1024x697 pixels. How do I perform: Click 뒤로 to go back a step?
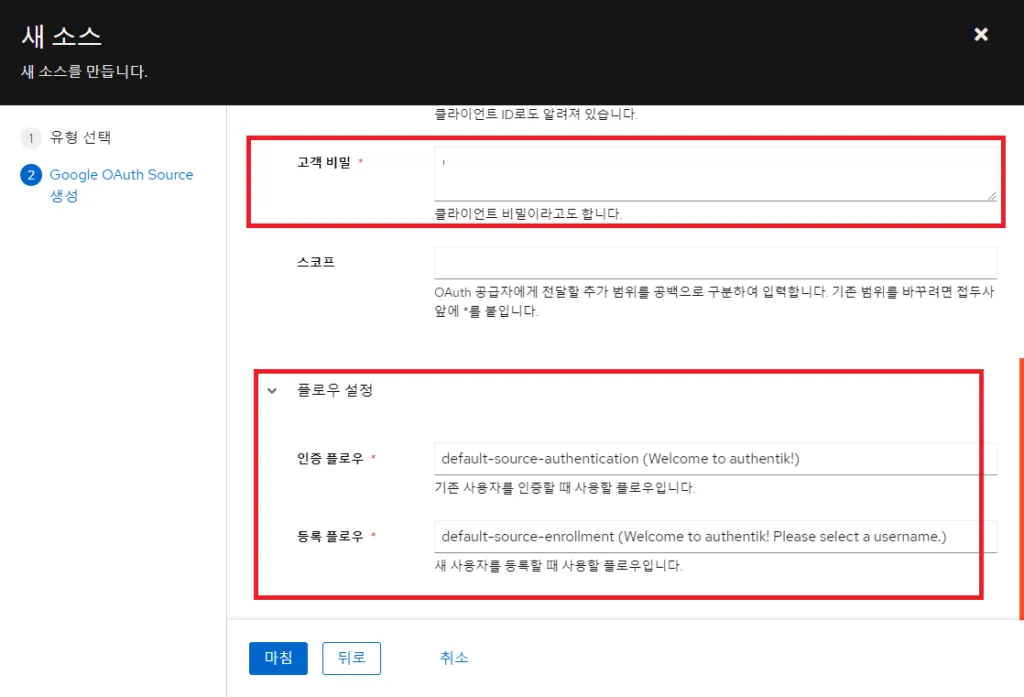point(351,658)
